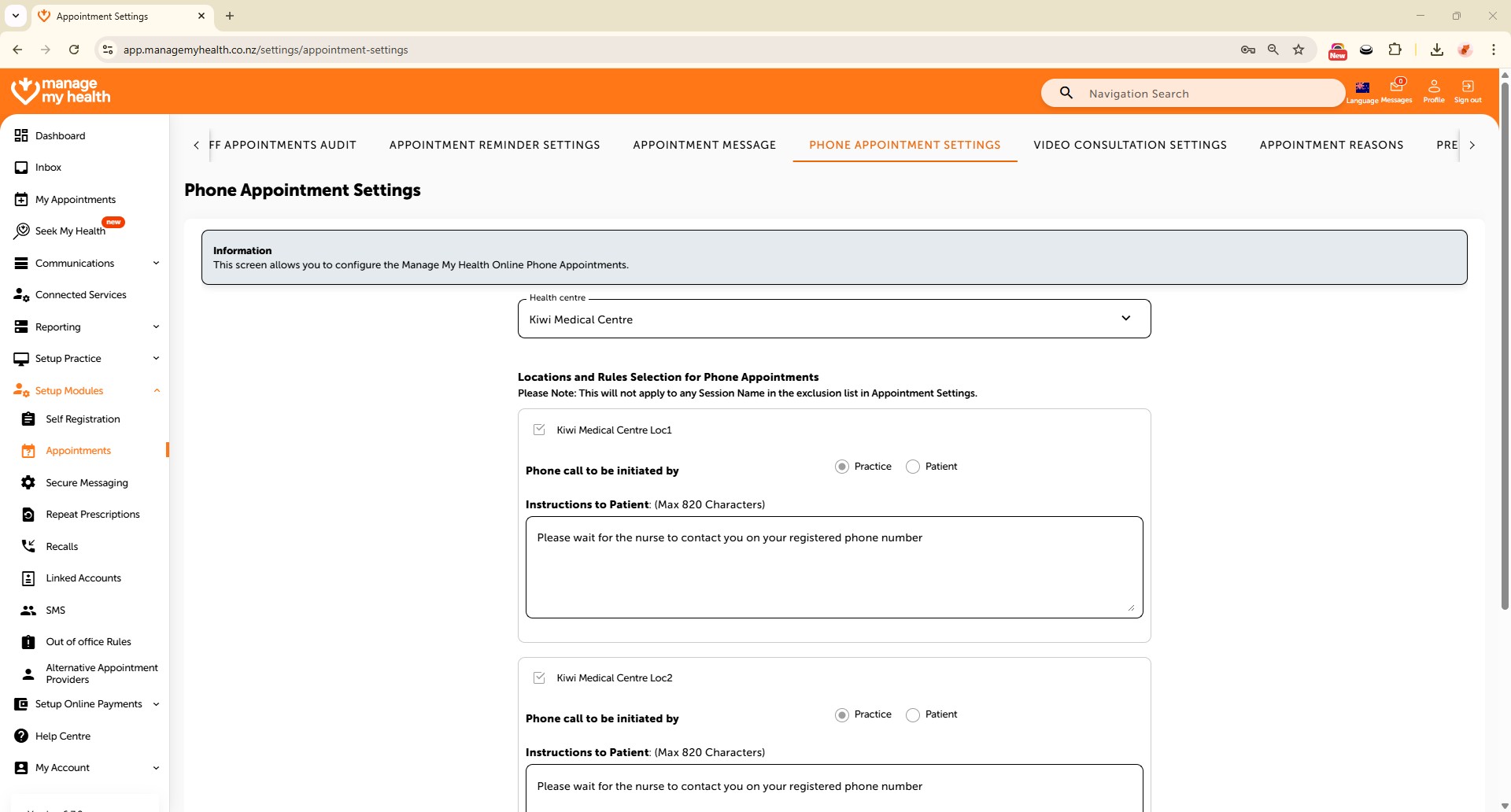Toggle the Kiwi Medical Centre Loc2 checkbox
The image size is (1511, 812).
[539, 677]
